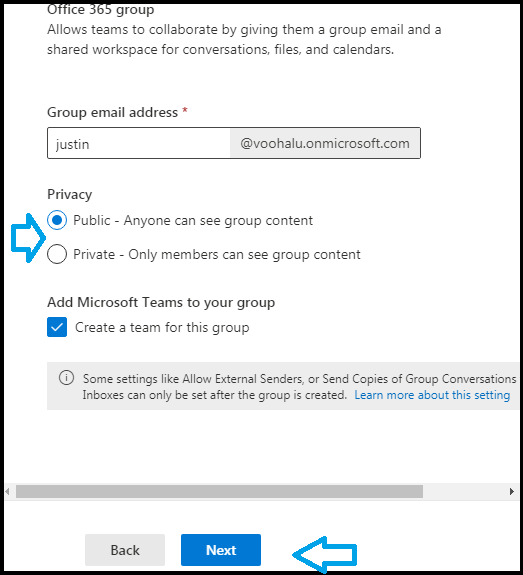Click the blue arrow pointing at Next
This screenshot has width=523, height=575.
[325, 554]
